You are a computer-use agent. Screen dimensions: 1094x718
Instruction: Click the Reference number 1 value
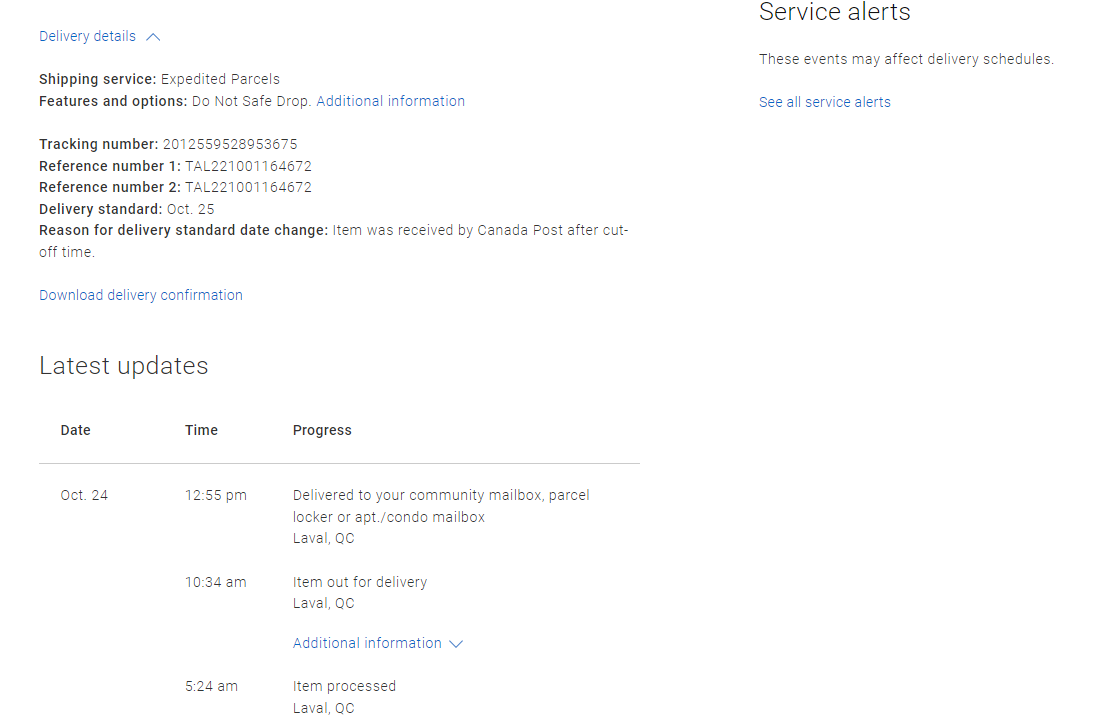tap(248, 166)
